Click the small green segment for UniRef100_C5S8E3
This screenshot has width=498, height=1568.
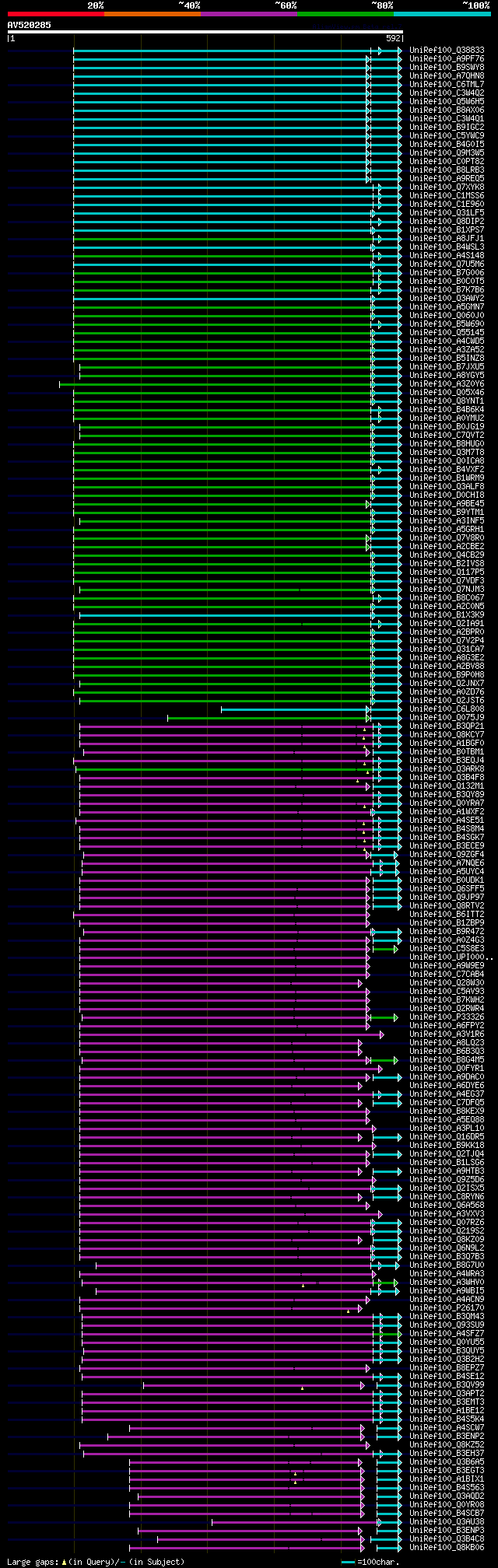click(x=384, y=949)
